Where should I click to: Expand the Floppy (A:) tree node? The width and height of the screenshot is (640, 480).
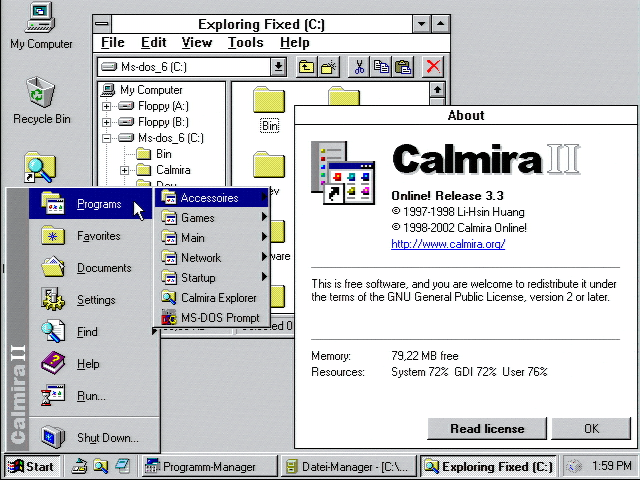[106, 106]
